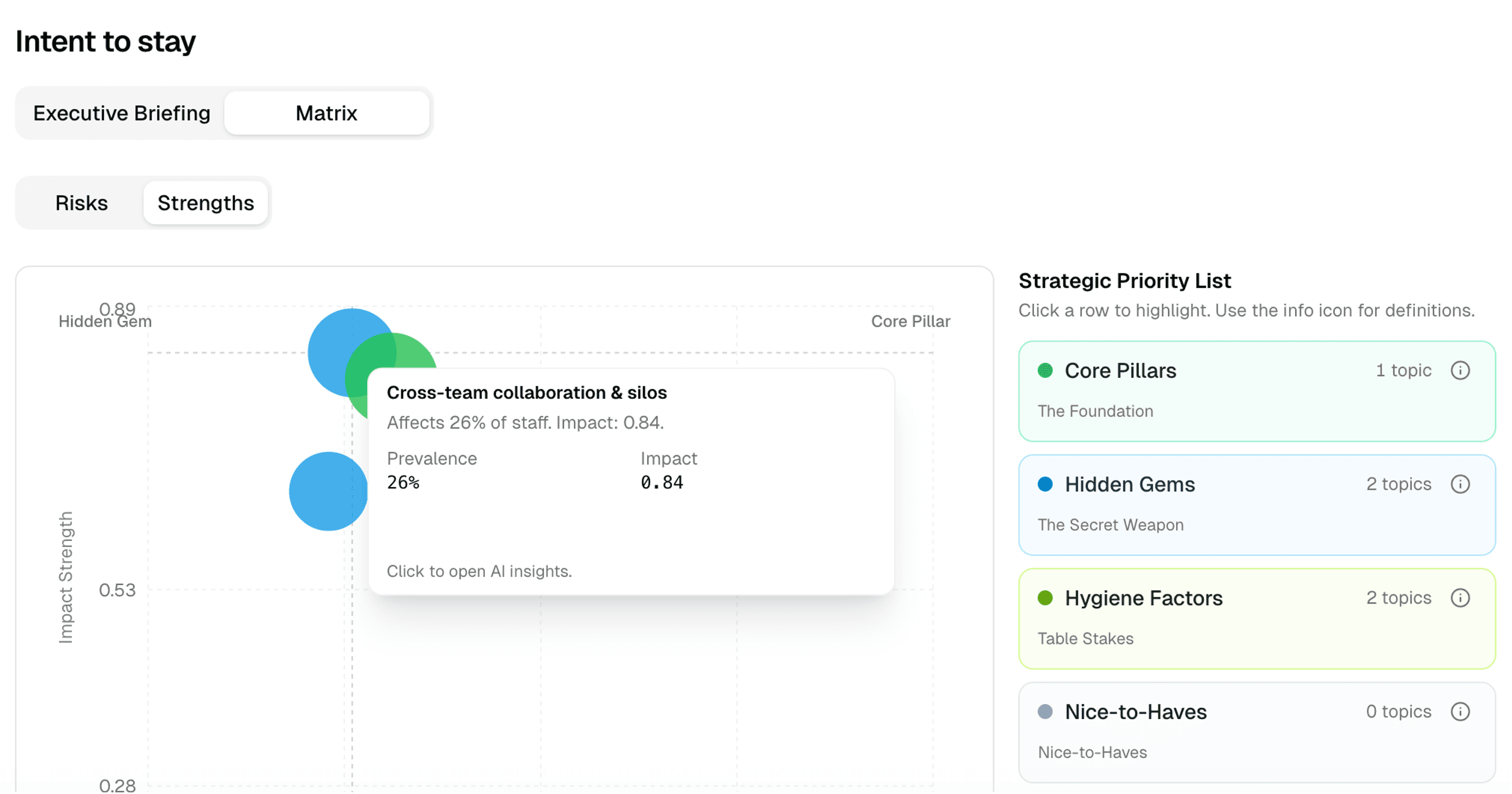Select the Matrix tab
Viewport: 1512px width, 794px height.
(326, 113)
